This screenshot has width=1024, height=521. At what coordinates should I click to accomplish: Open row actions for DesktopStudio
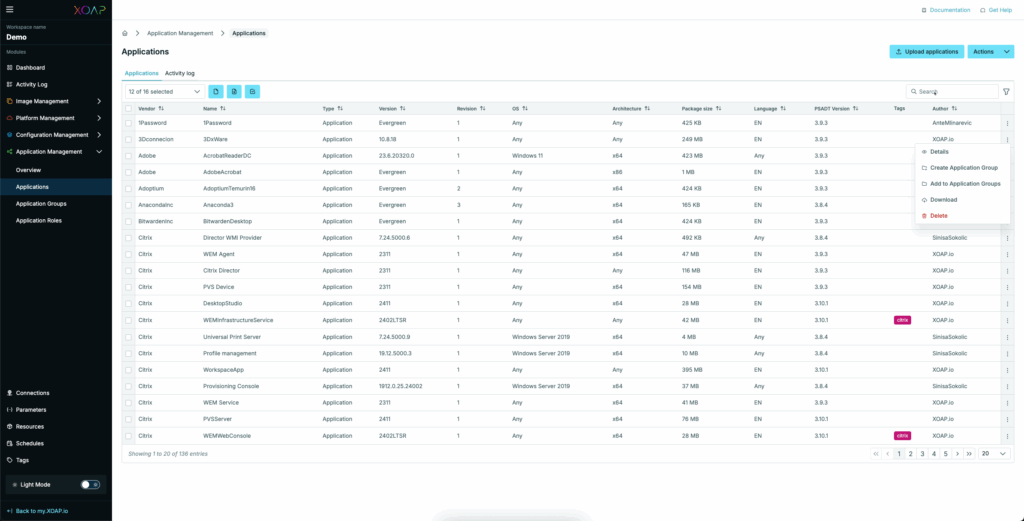coord(1007,304)
